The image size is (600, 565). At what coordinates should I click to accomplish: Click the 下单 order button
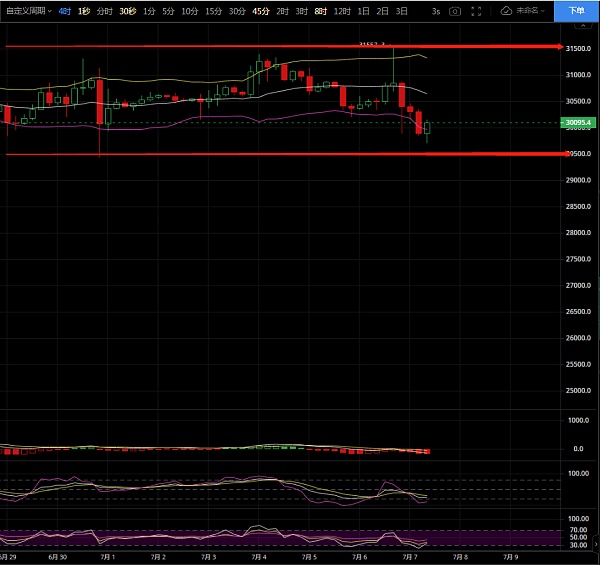[577, 10]
